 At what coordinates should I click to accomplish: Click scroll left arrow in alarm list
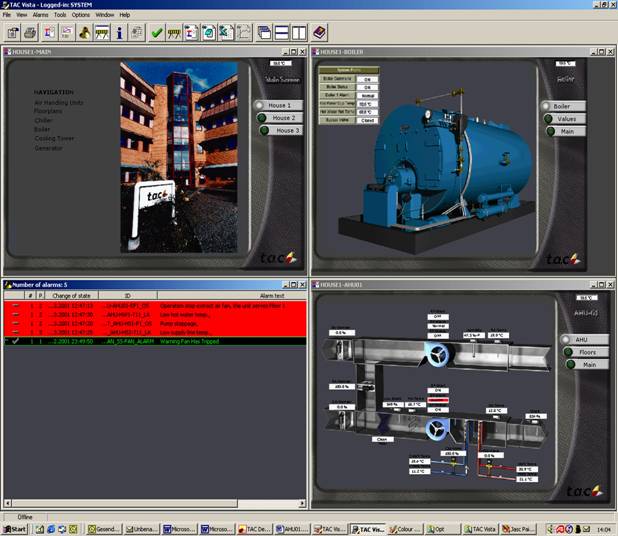7,503
